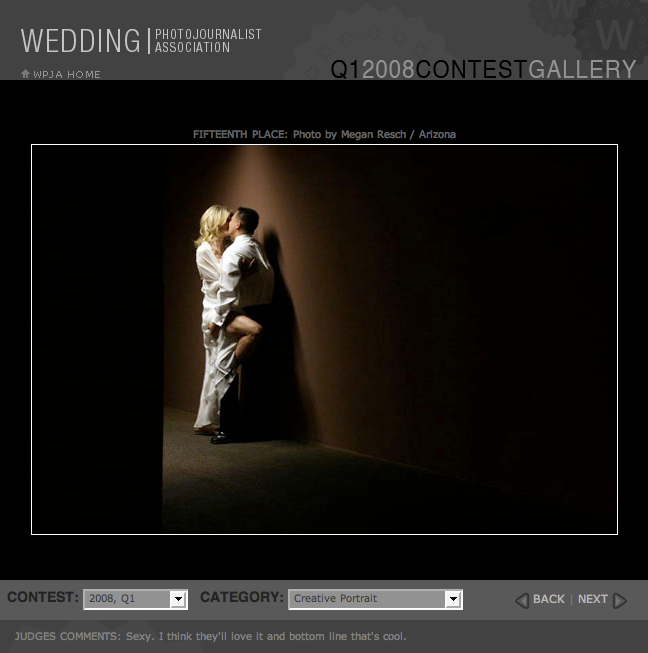Open the Category dropdown showing Creative Portrait
Image resolution: width=648 pixels, height=653 pixels.
375,599
